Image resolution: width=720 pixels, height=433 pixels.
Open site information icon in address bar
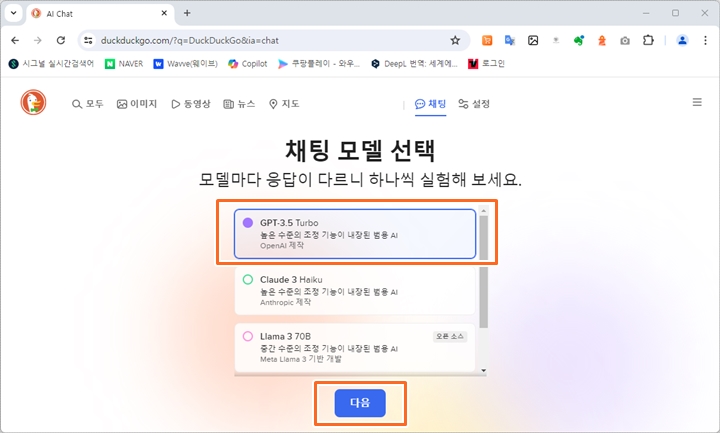88,40
